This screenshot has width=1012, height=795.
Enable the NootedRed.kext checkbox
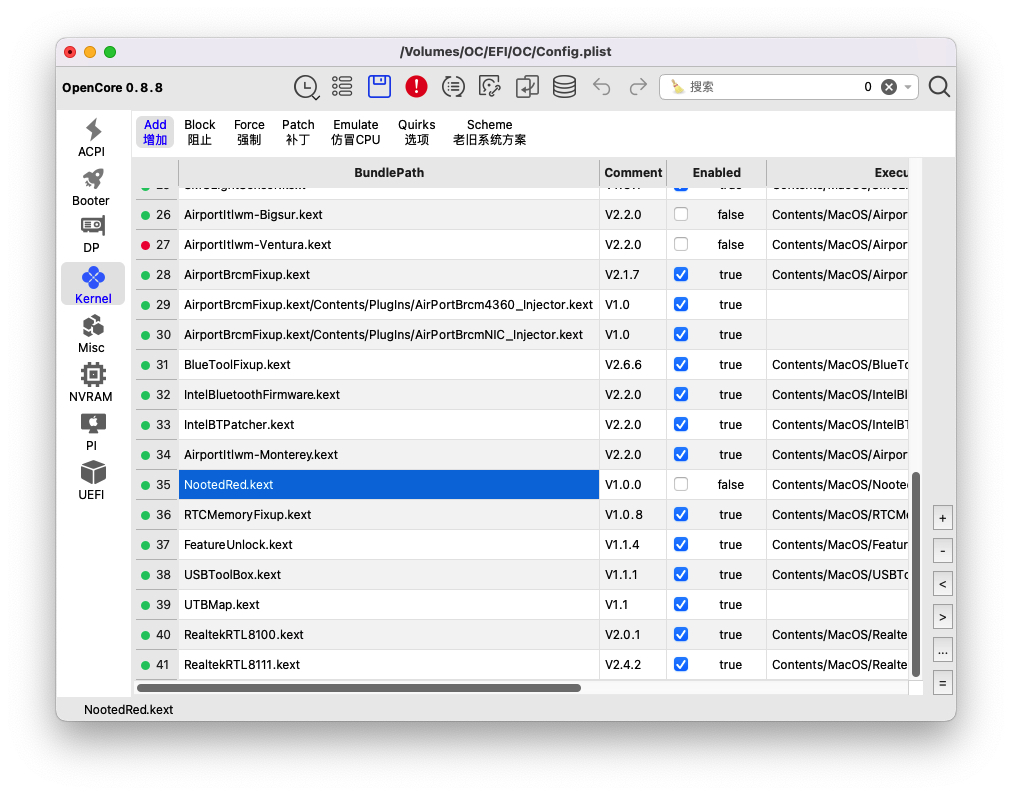tap(681, 485)
